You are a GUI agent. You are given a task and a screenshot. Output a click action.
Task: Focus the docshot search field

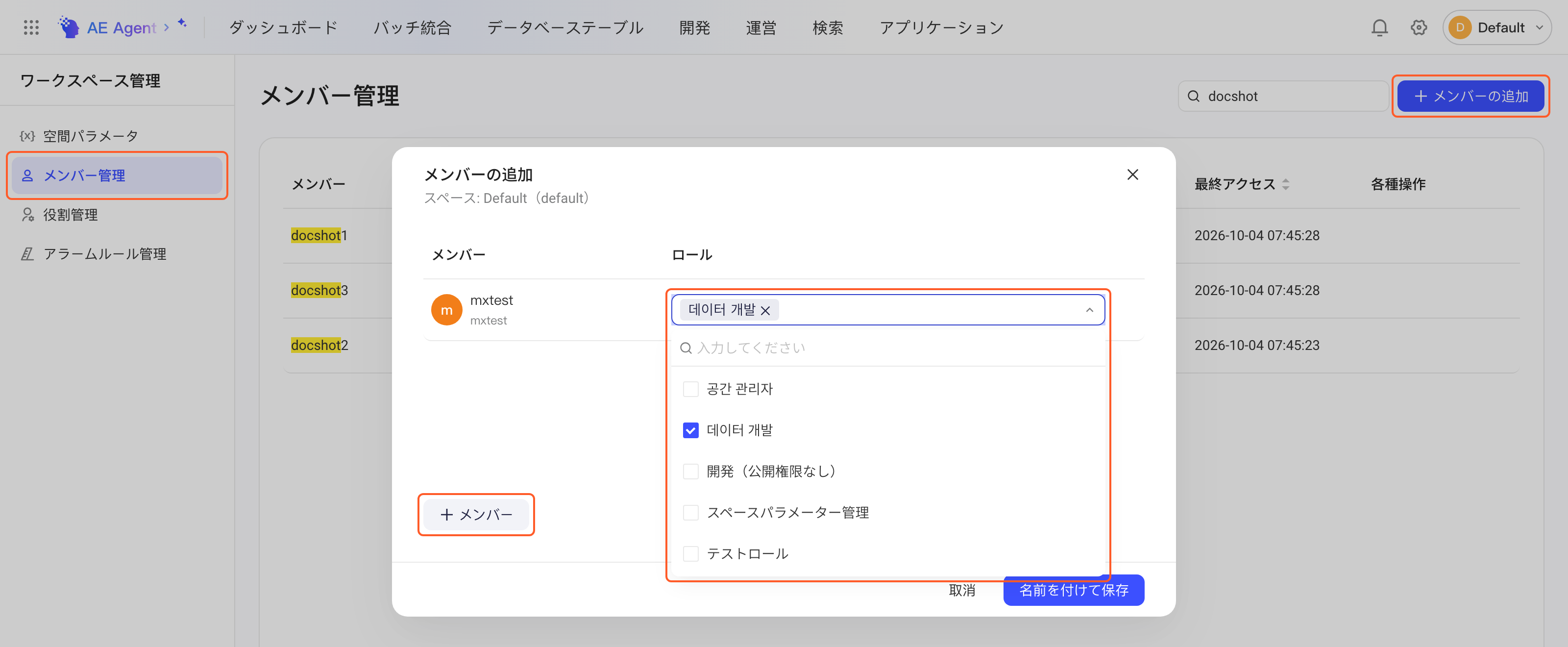tap(1283, 96)
